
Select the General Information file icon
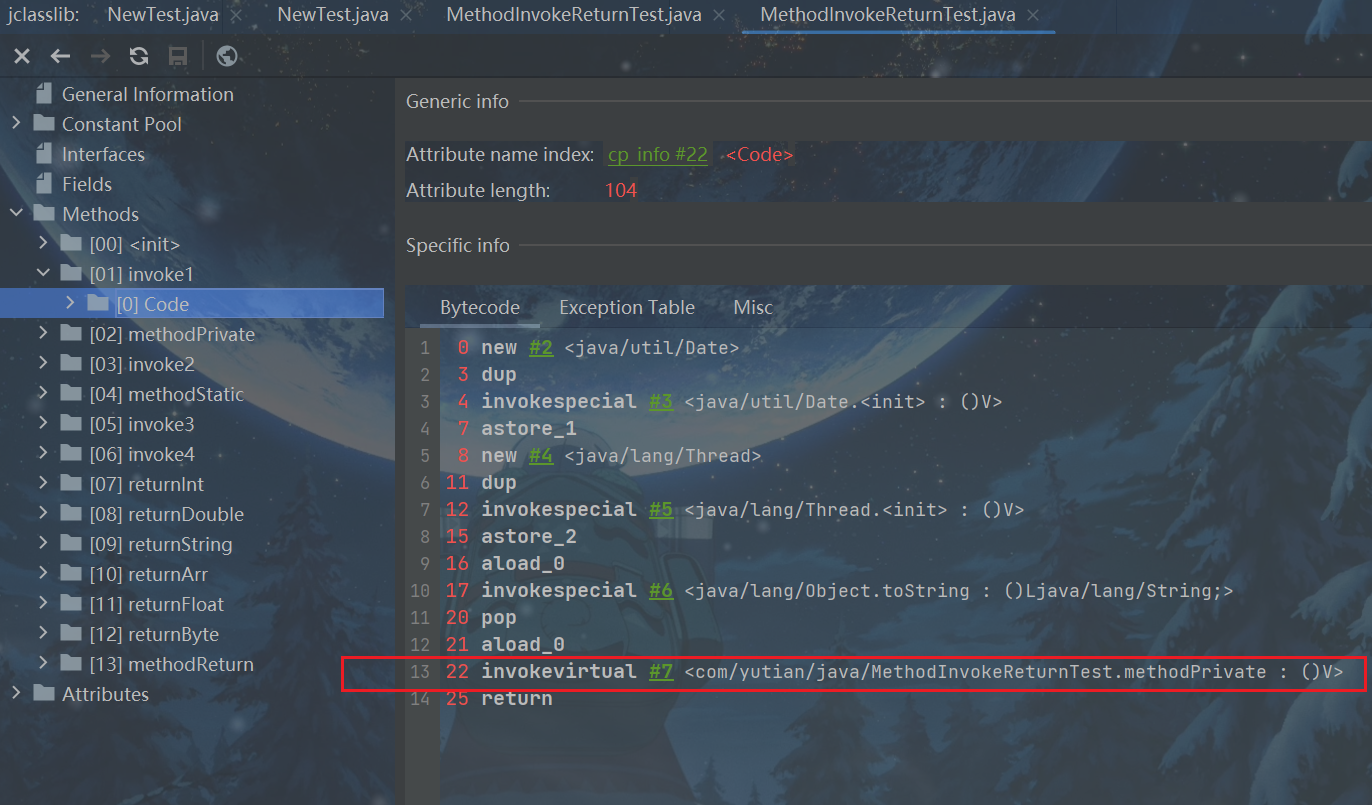pos(43,95)
